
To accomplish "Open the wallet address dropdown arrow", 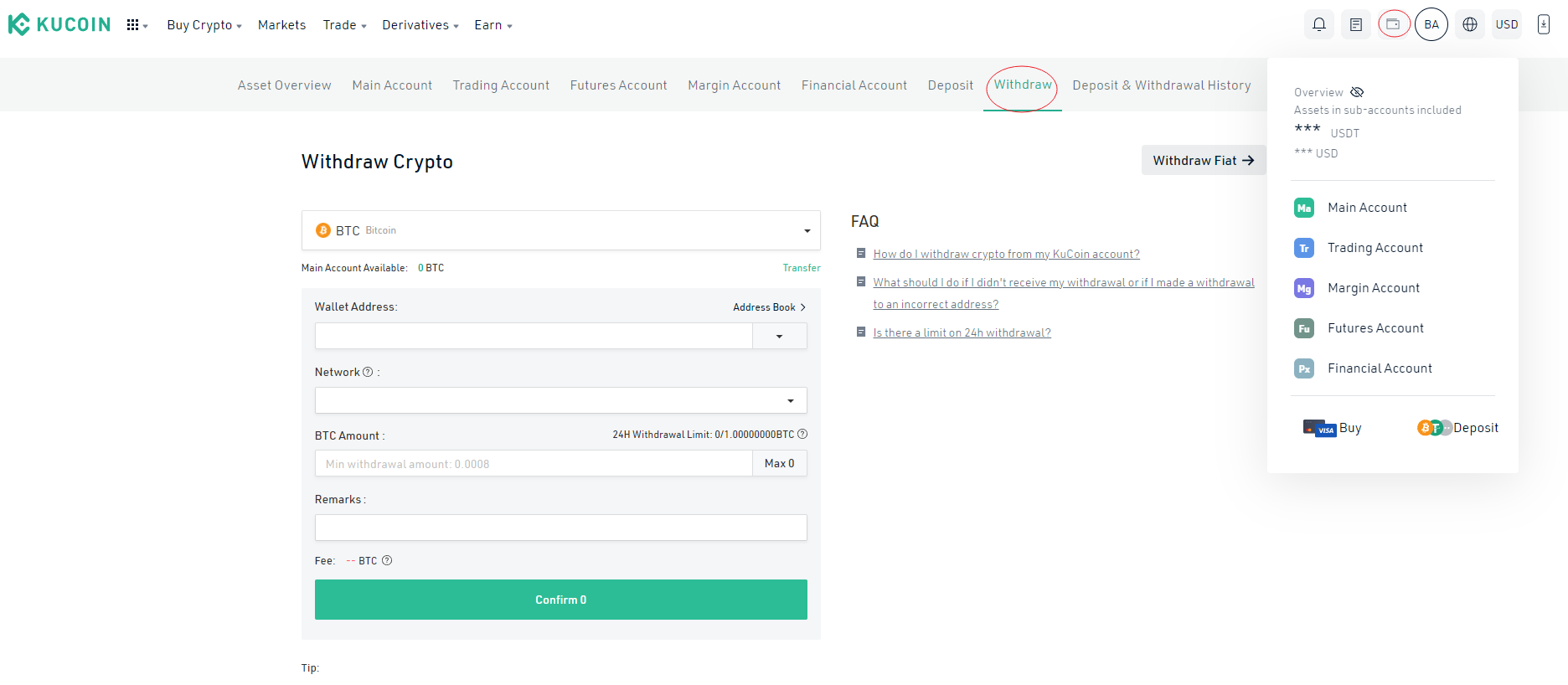I will (780, 336).
